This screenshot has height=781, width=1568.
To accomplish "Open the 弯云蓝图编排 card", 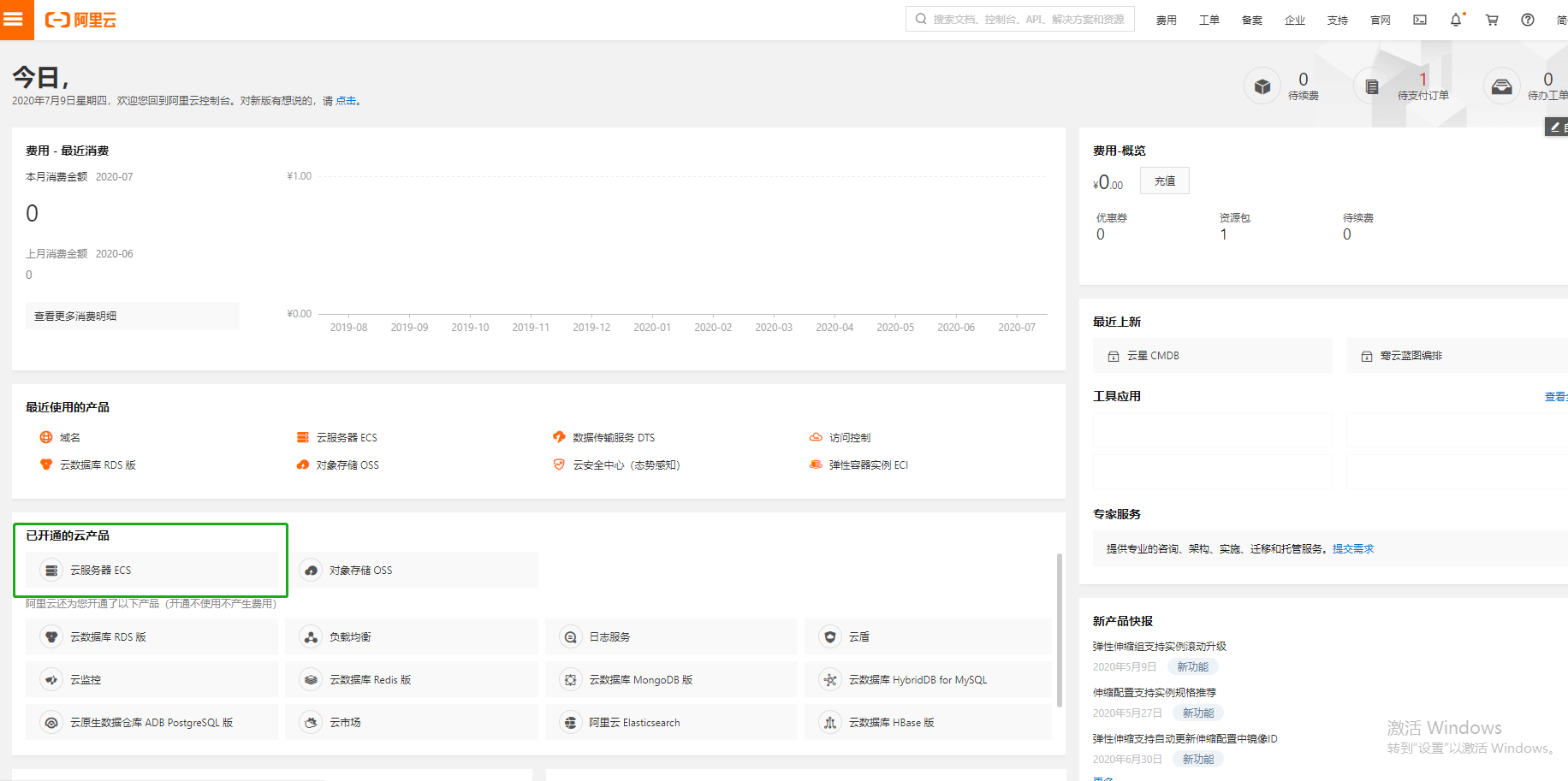I will click(1457, 356).
